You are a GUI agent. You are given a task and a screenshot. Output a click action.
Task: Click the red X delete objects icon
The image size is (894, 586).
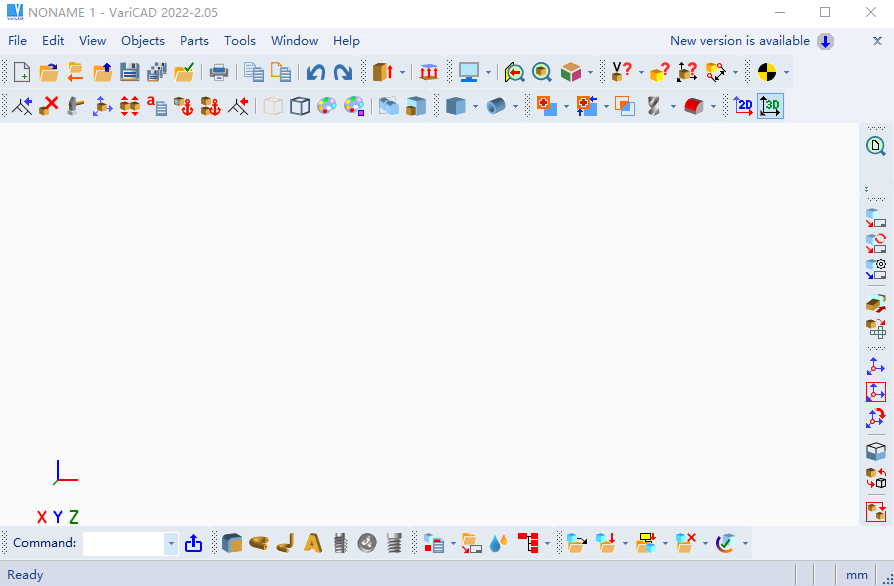[x=49, y=106]
